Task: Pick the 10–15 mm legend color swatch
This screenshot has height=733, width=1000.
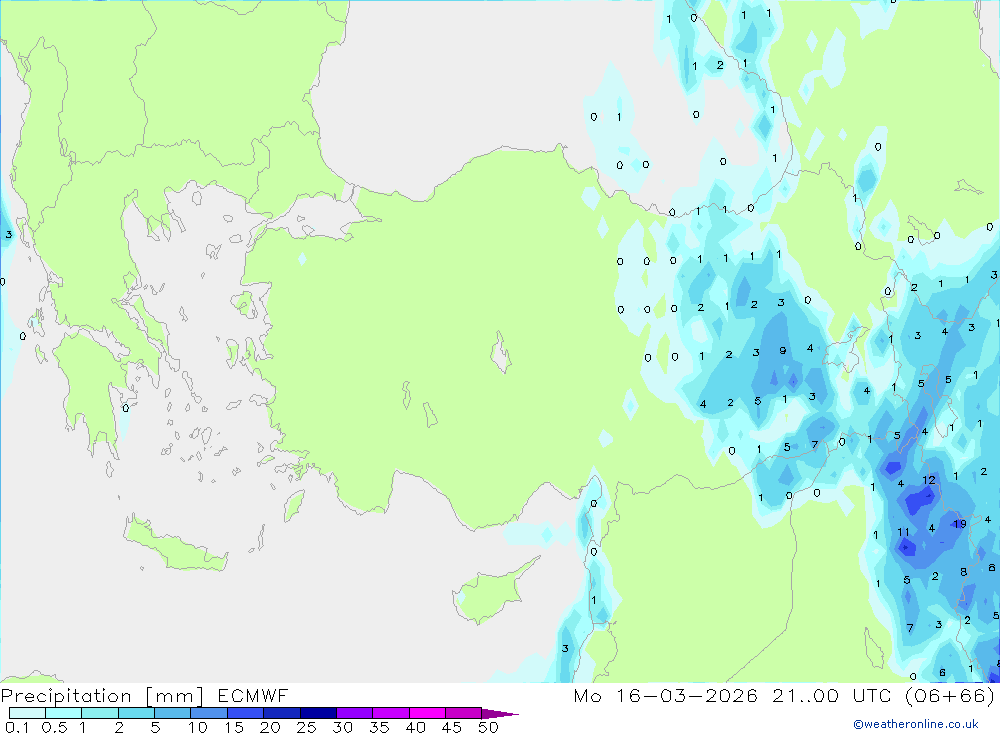Action: tap(209, 713)
